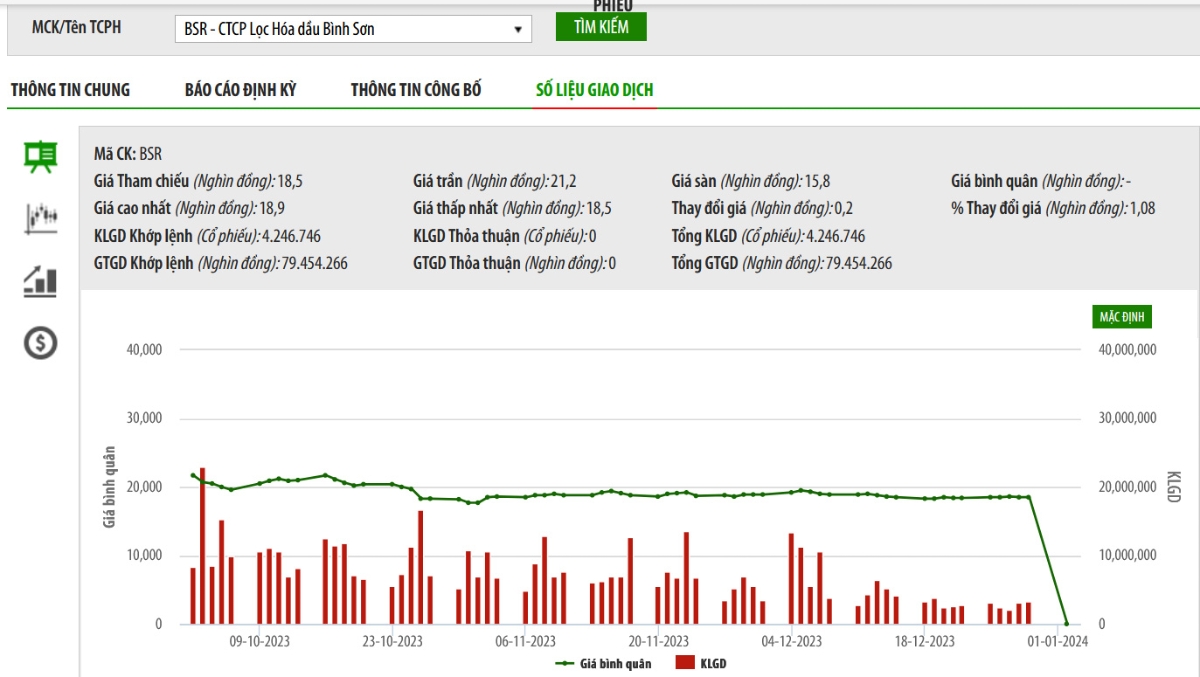This screenshot has height=677, width=1200.
Task: Open the bar chart growth icon
Action: pyautogui.click(x=40, y=281)
